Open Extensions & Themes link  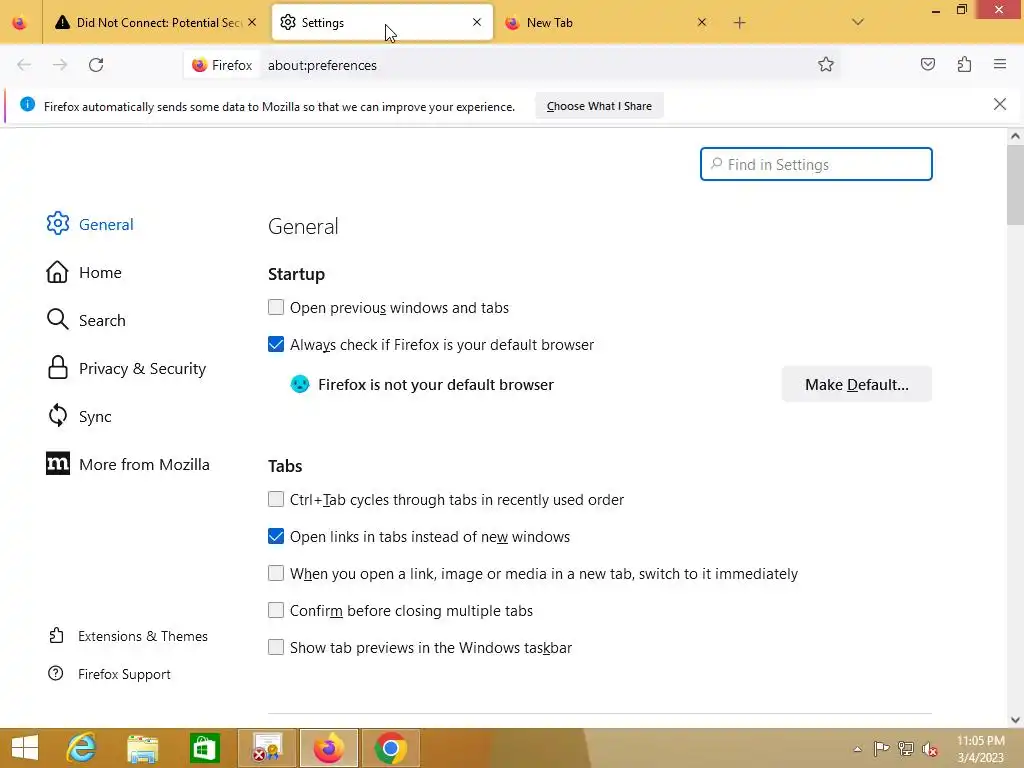(128, 636)
